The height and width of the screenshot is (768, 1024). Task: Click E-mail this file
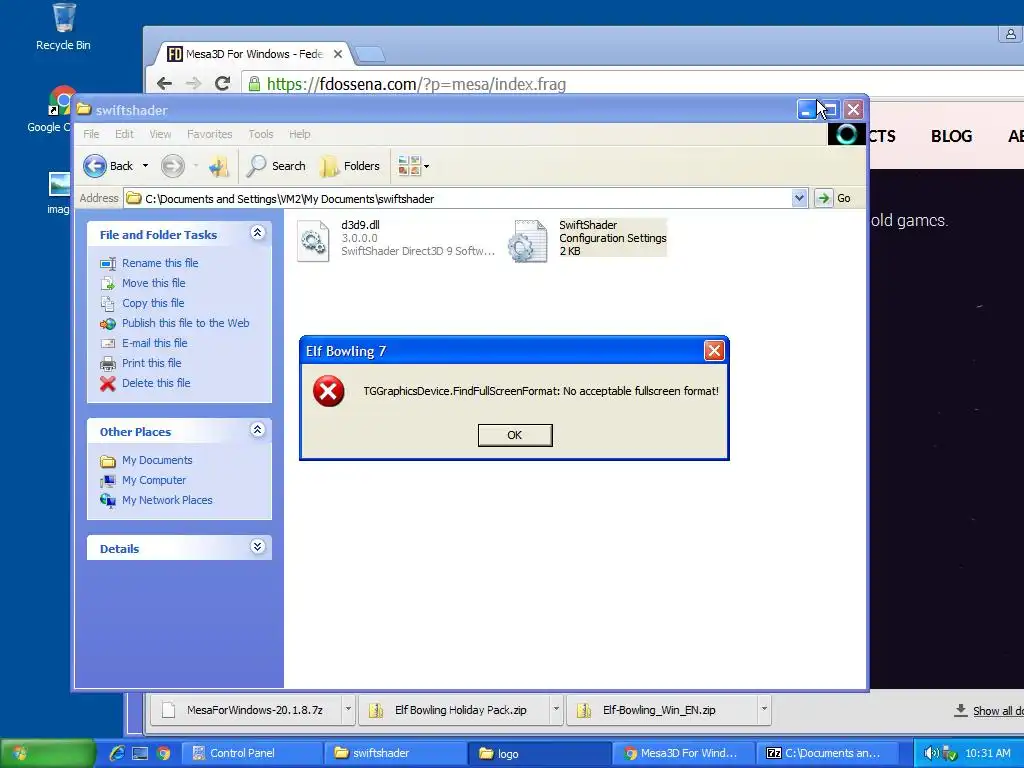[x=154, y=343]
